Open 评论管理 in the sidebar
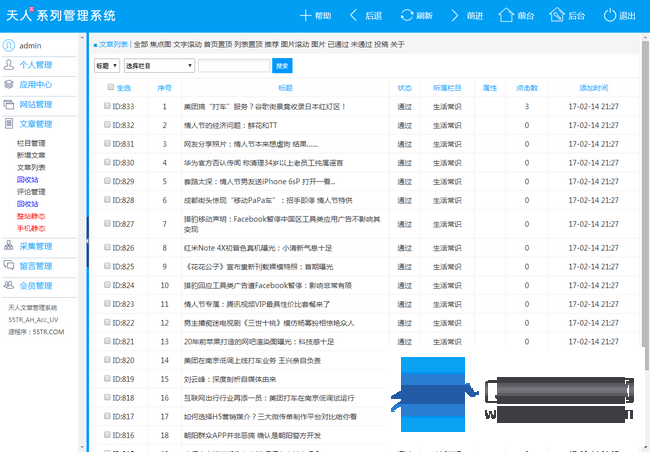This screenshot has width=650, height=452. point(31,192)
